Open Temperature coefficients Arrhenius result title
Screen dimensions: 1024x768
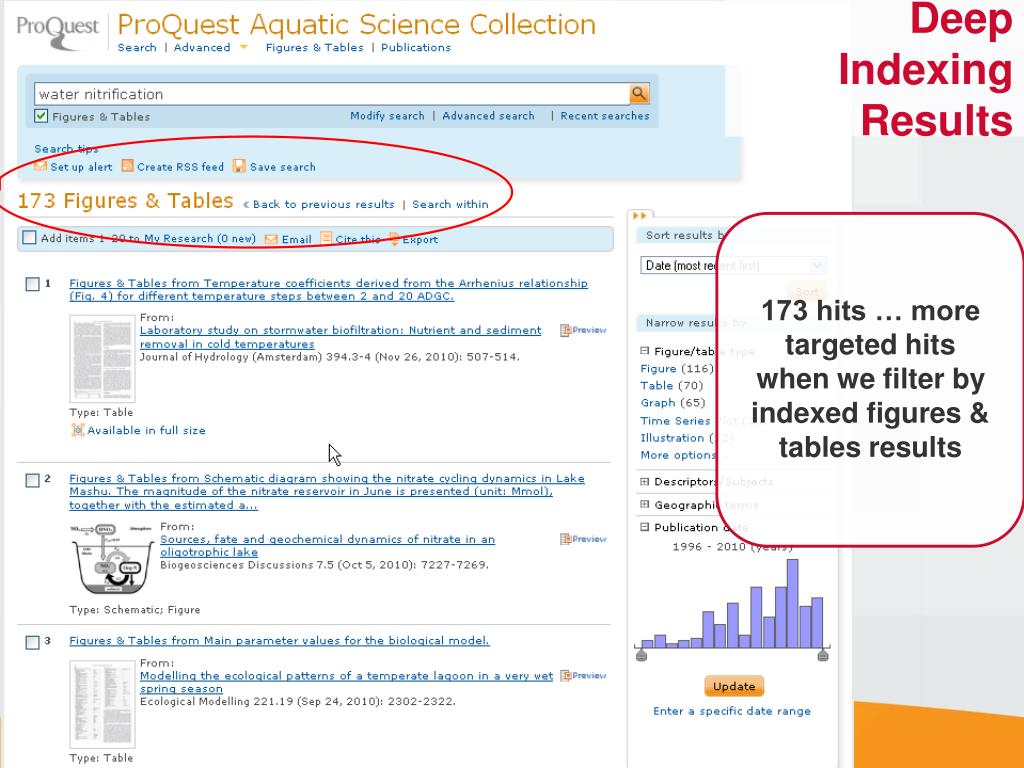328,289
